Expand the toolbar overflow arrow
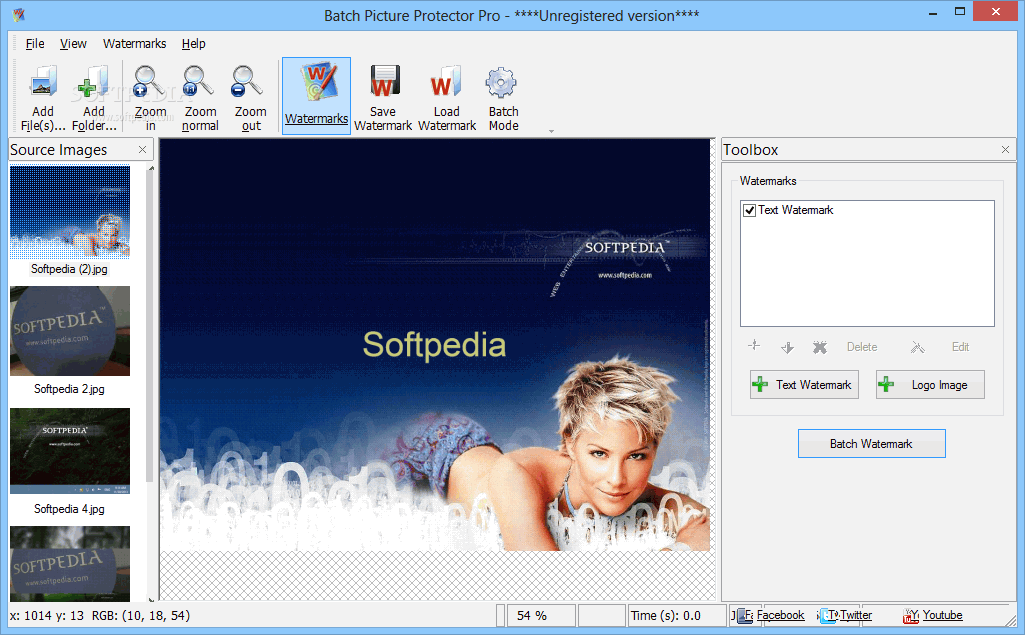 pos(551,131)
